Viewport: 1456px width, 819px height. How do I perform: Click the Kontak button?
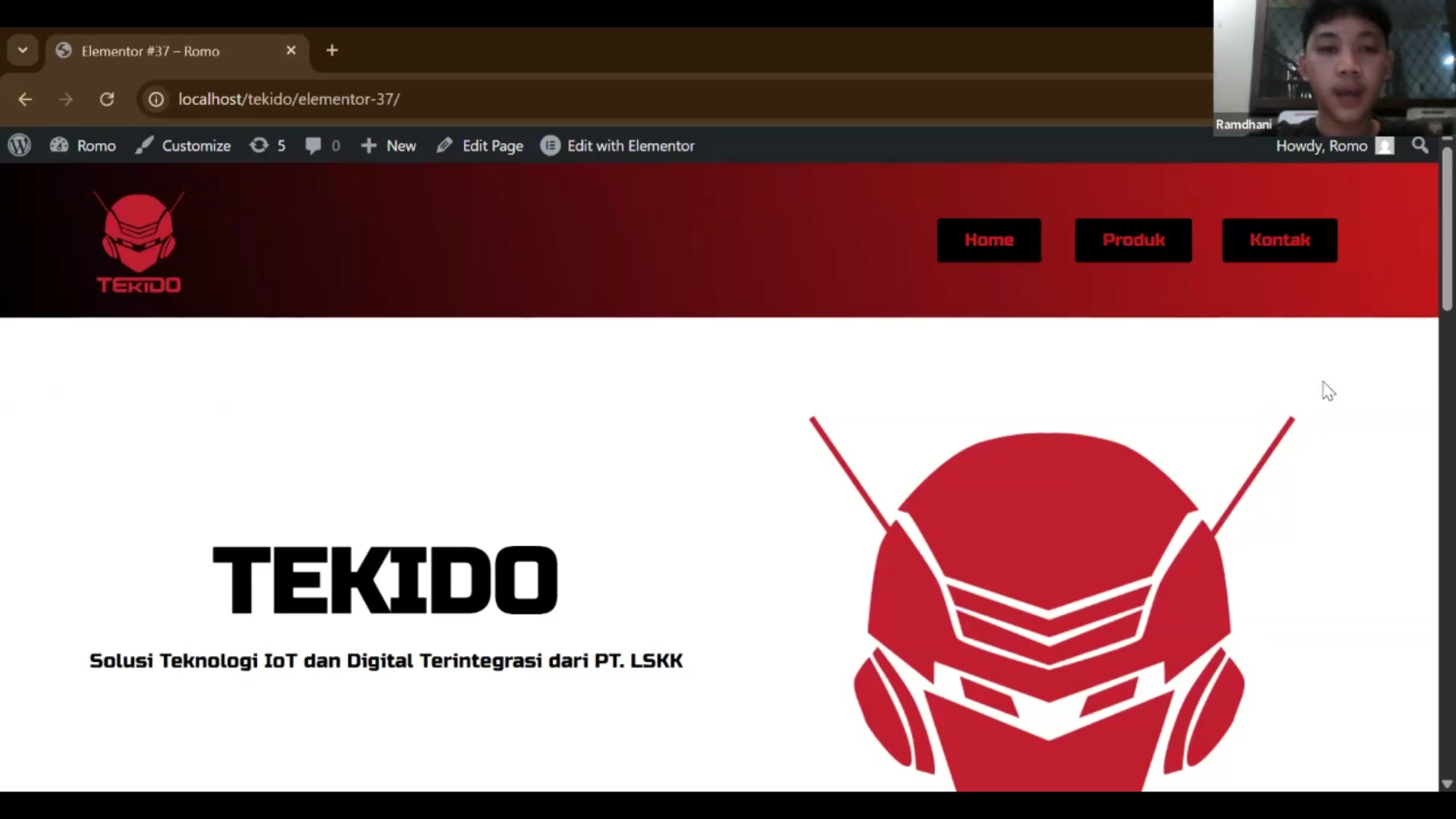(1279, 240)
